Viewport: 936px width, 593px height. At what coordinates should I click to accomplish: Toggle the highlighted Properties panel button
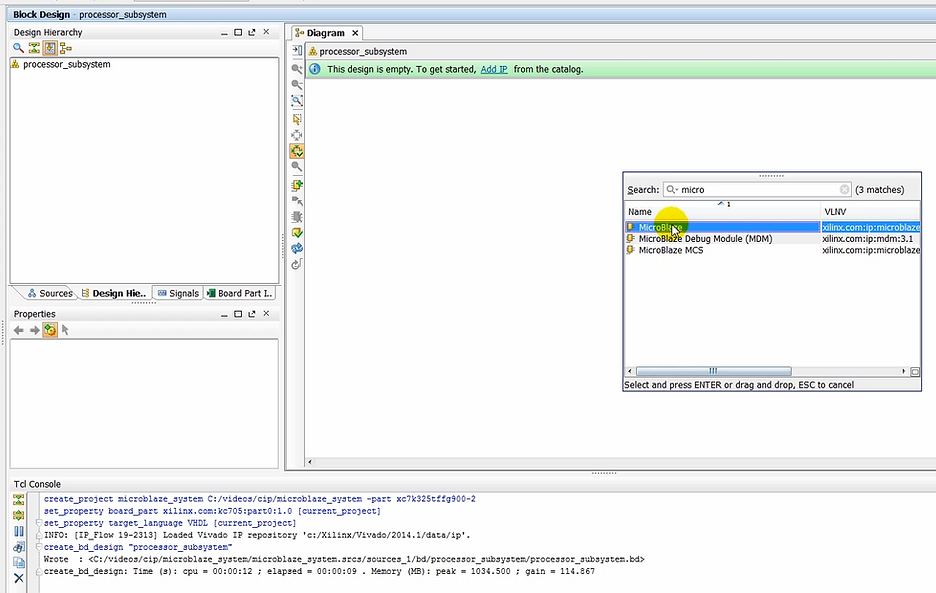coord(49,330)
